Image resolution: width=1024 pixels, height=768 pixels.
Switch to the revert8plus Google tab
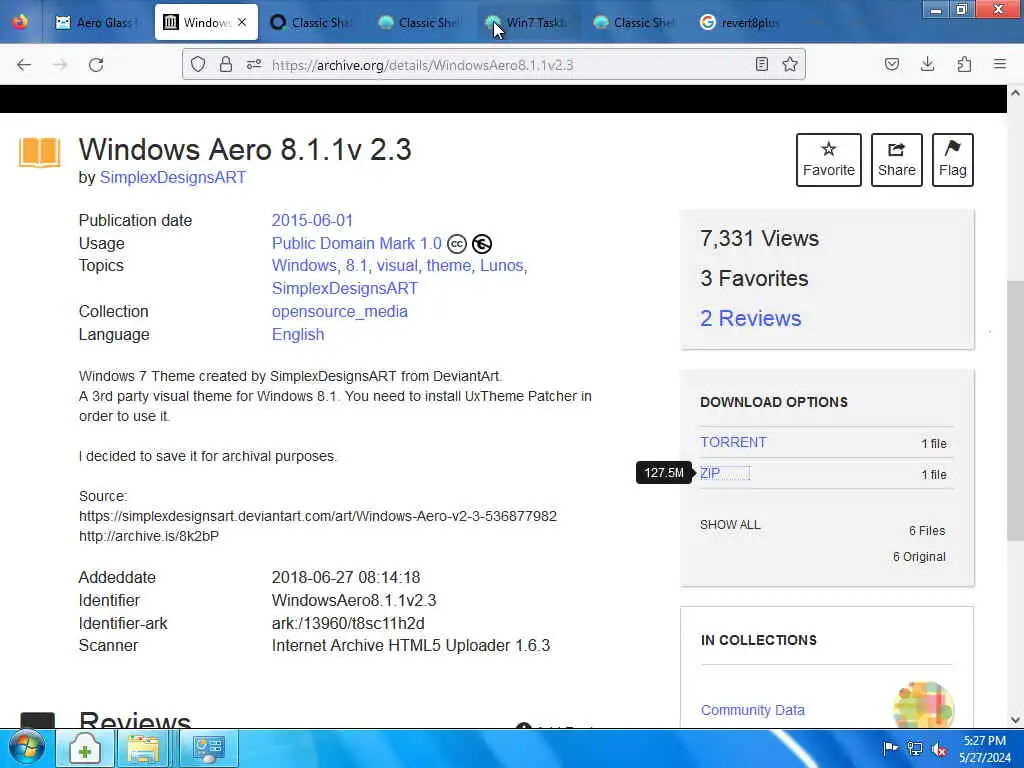tap(742, 22)
